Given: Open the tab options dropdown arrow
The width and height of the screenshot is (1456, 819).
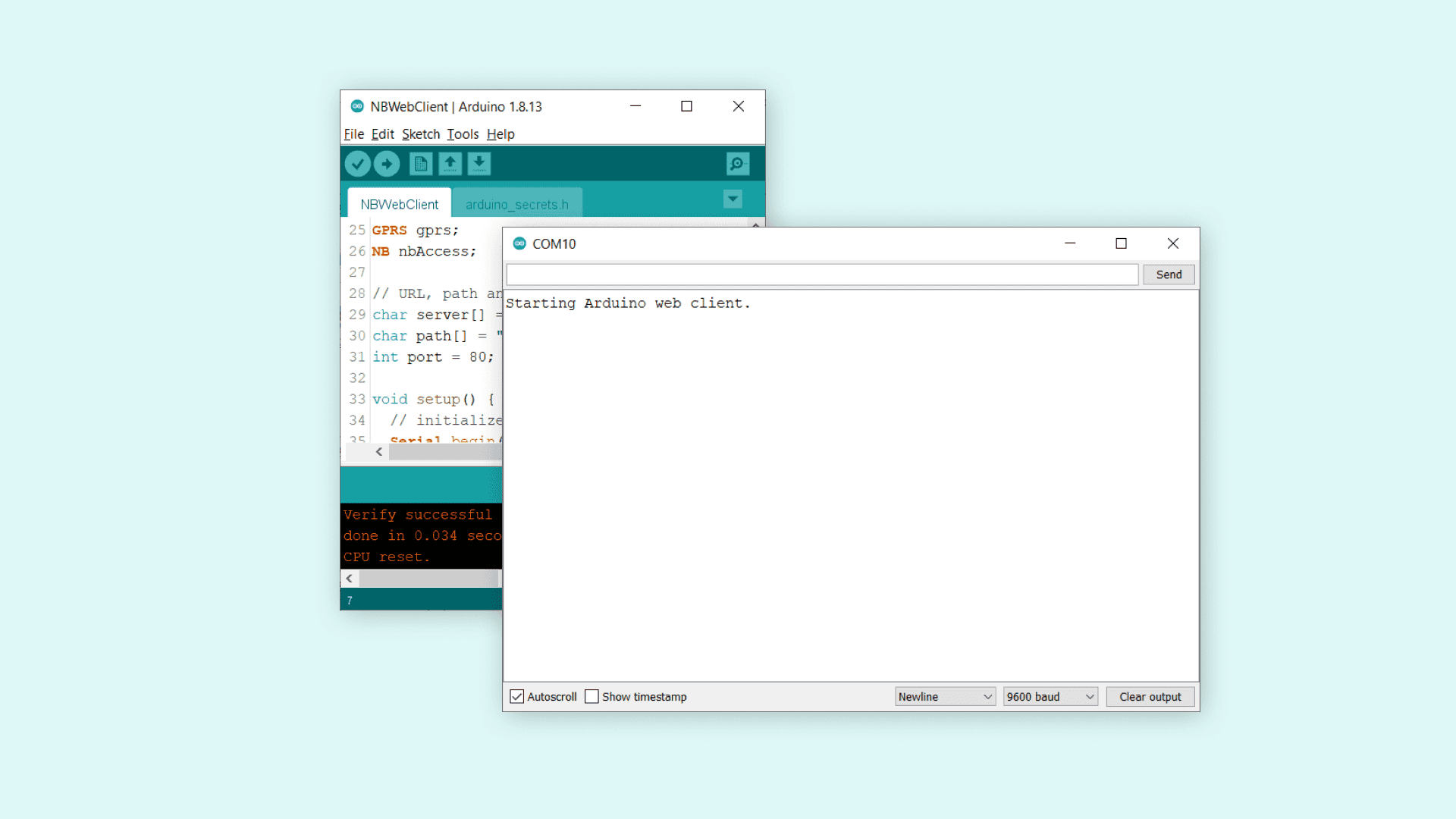Looking at the screenshot, I should coord(733,199).
